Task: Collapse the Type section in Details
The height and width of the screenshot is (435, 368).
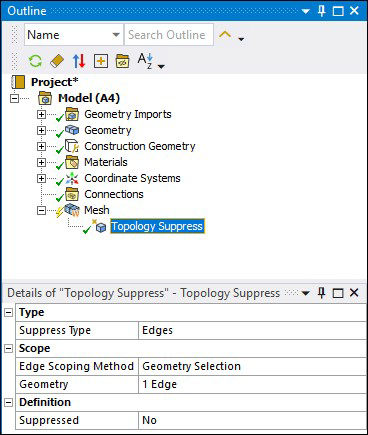Action: click(8, 313)
